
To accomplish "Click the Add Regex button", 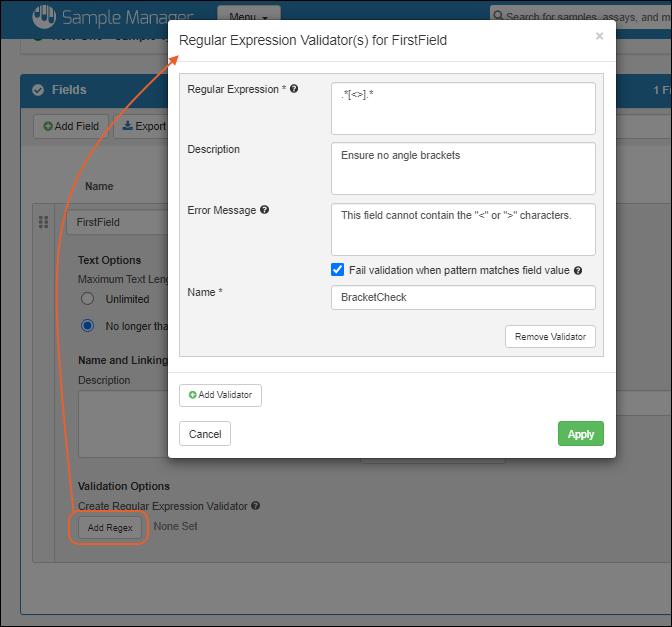I will click(109, 527).
